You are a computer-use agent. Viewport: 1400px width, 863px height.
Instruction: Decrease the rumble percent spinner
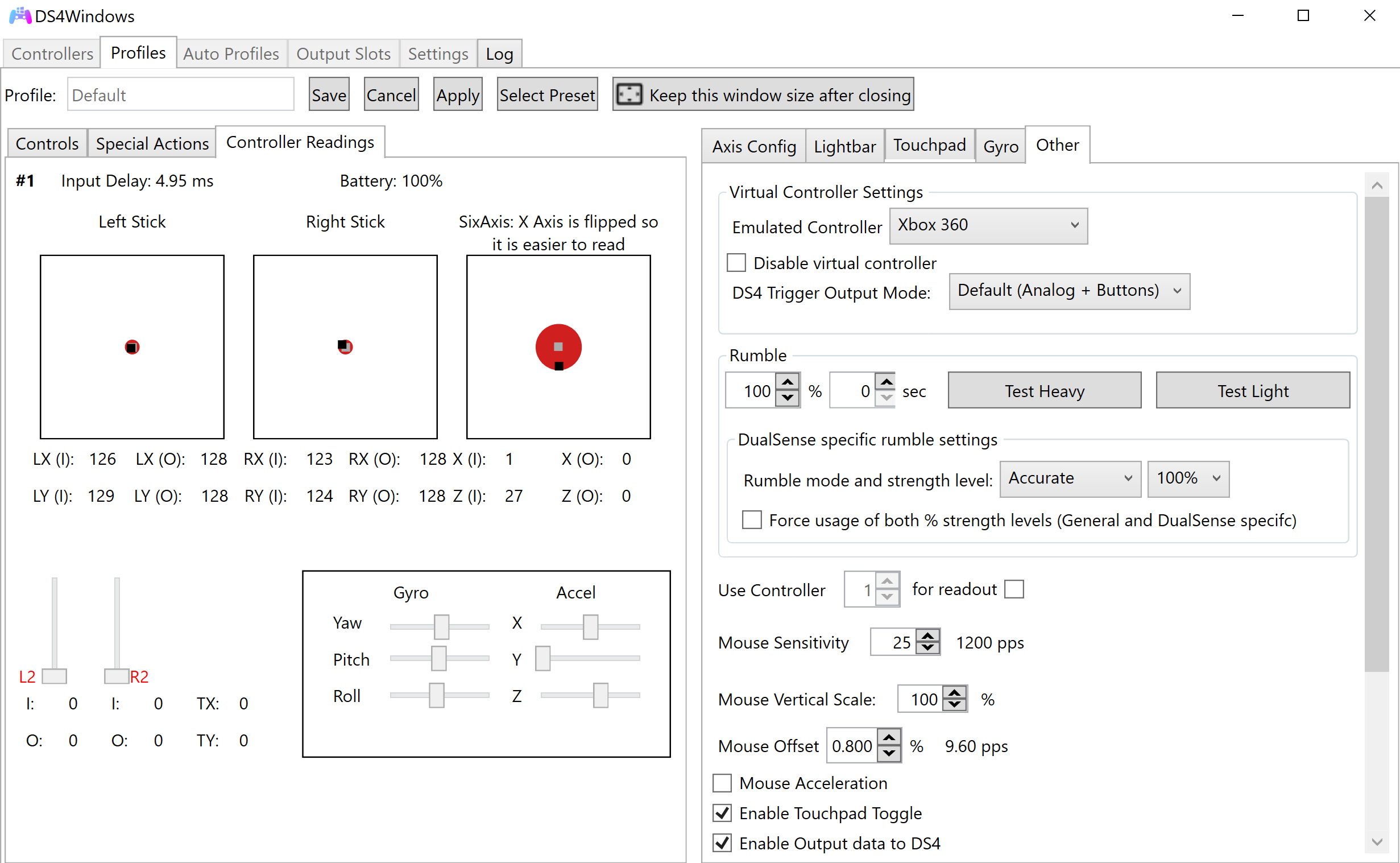click(788, 398)
